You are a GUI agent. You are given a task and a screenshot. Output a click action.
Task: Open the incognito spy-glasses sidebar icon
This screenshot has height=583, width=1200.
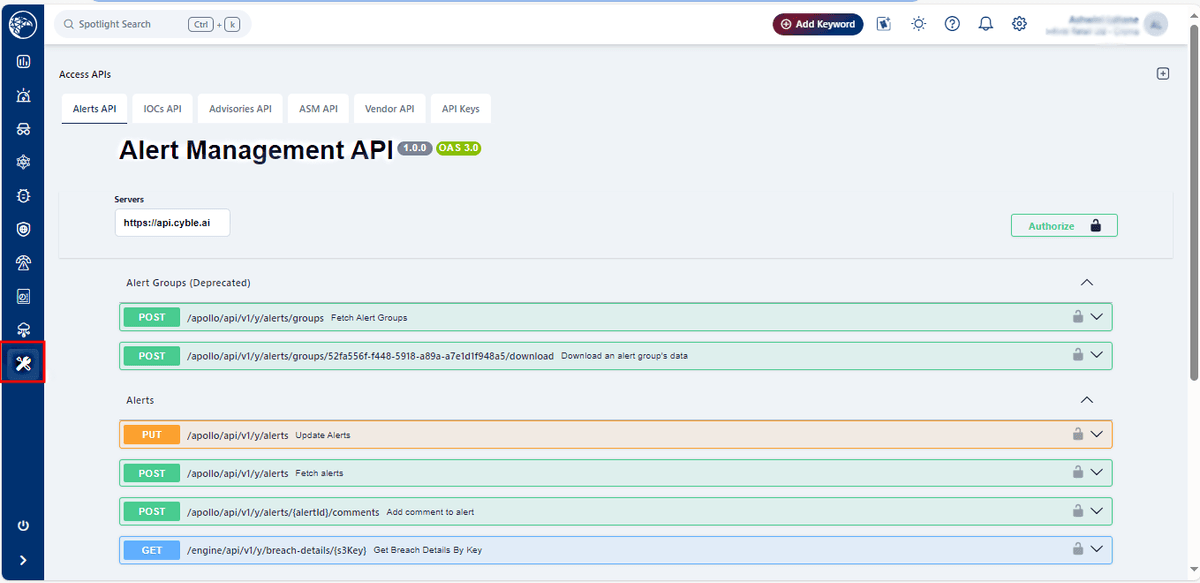coord(23,129)
